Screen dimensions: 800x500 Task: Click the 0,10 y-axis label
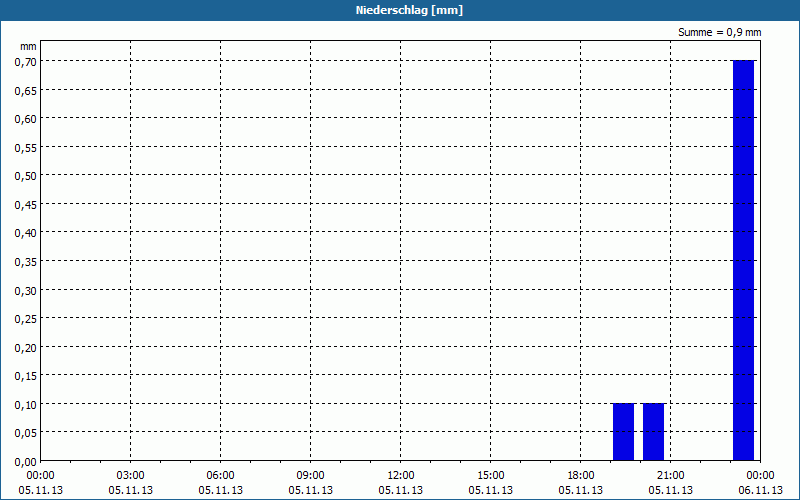tap(26, 405)
